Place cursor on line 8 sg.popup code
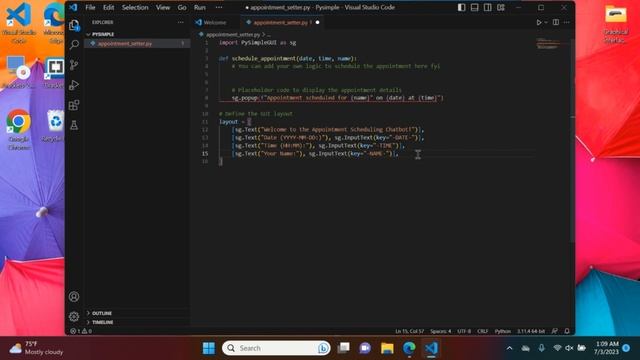Image resolution: width=640 pixels, height=360 pixels. 337,98
